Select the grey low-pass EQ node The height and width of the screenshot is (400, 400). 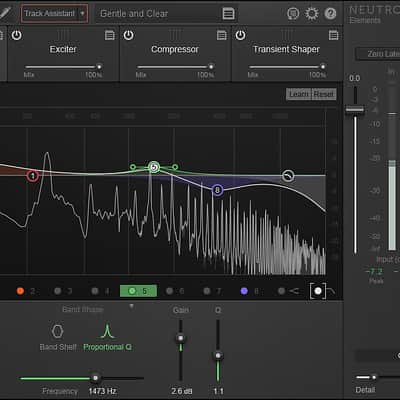coord(288,175)
